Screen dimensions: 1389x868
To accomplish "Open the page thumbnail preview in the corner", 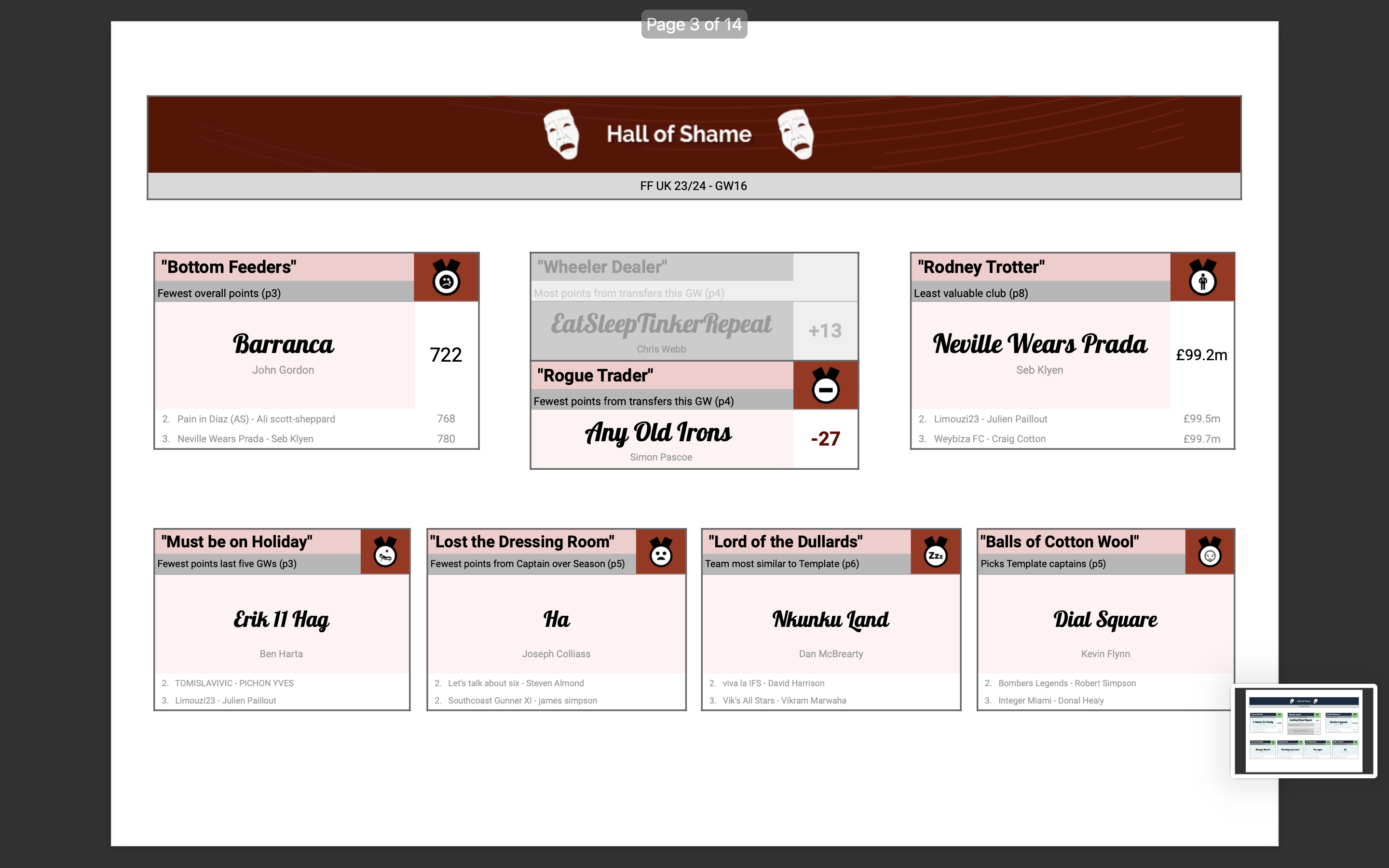I will click(x=1304, y=730).
